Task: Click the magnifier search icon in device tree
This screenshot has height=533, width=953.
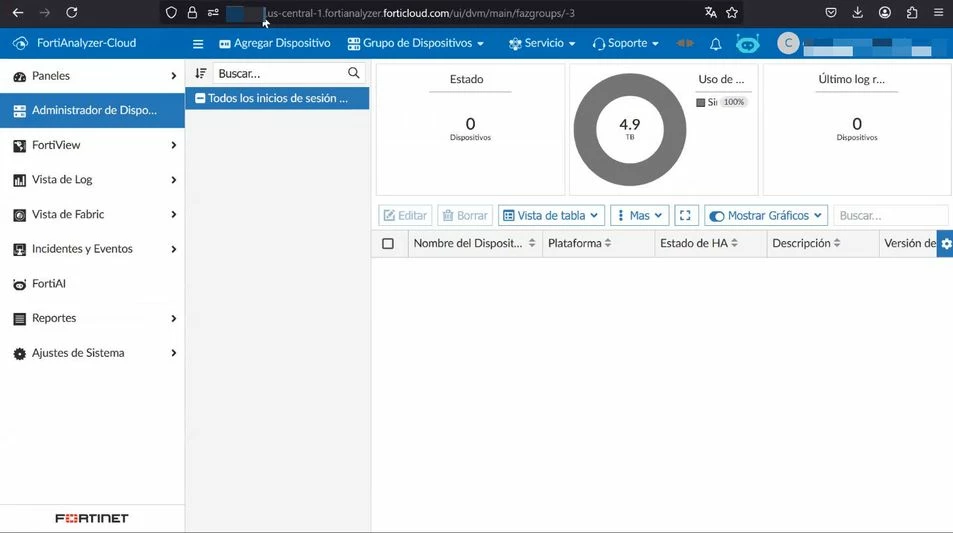Action: (x=354, y=73)
